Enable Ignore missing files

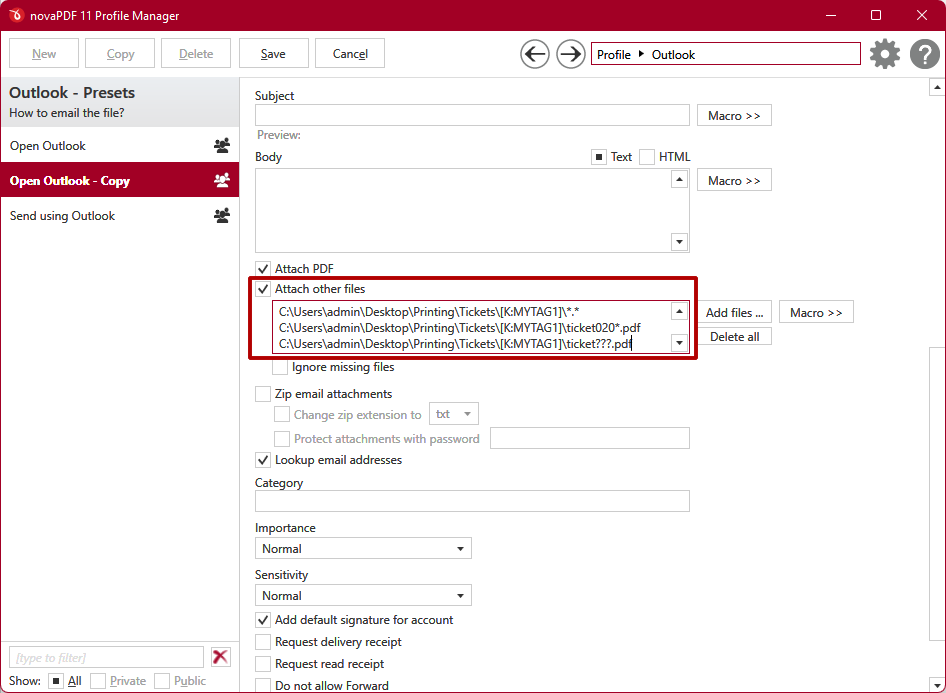point(280,367)
